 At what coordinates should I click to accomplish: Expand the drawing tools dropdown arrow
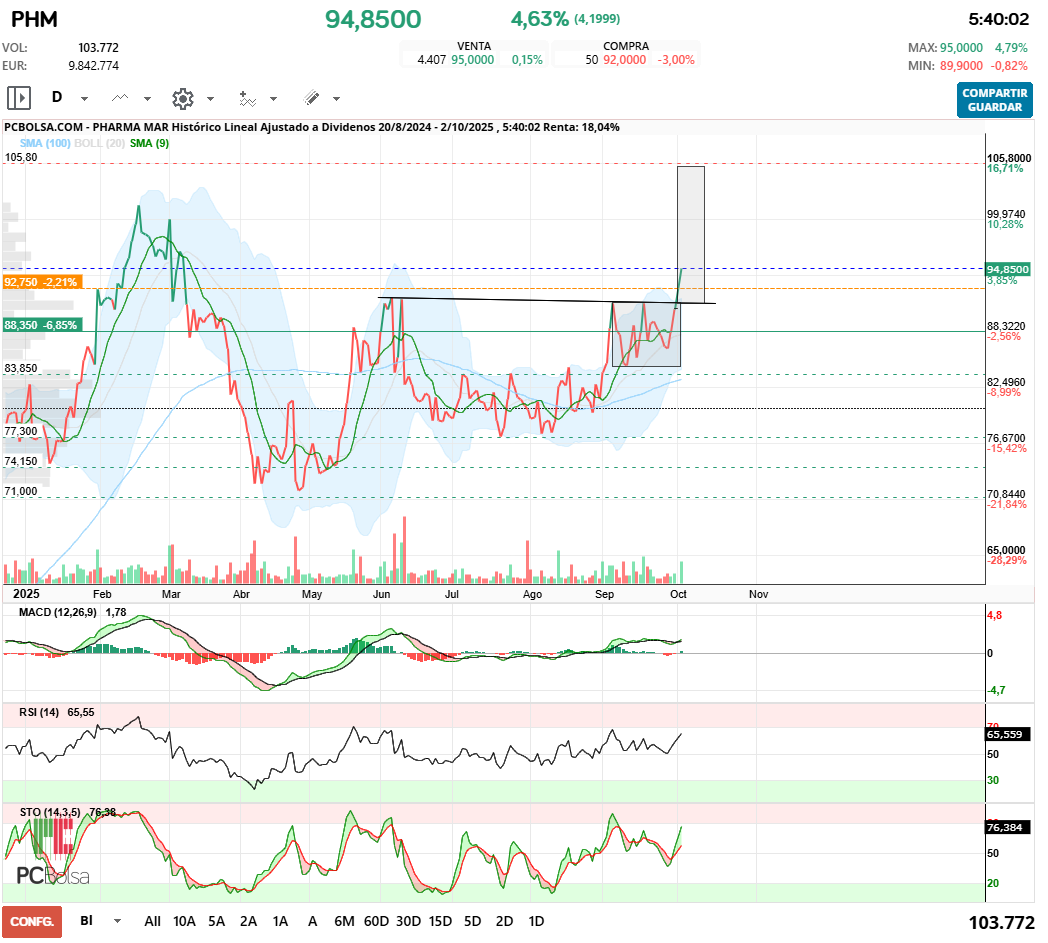tap(336, 99)
